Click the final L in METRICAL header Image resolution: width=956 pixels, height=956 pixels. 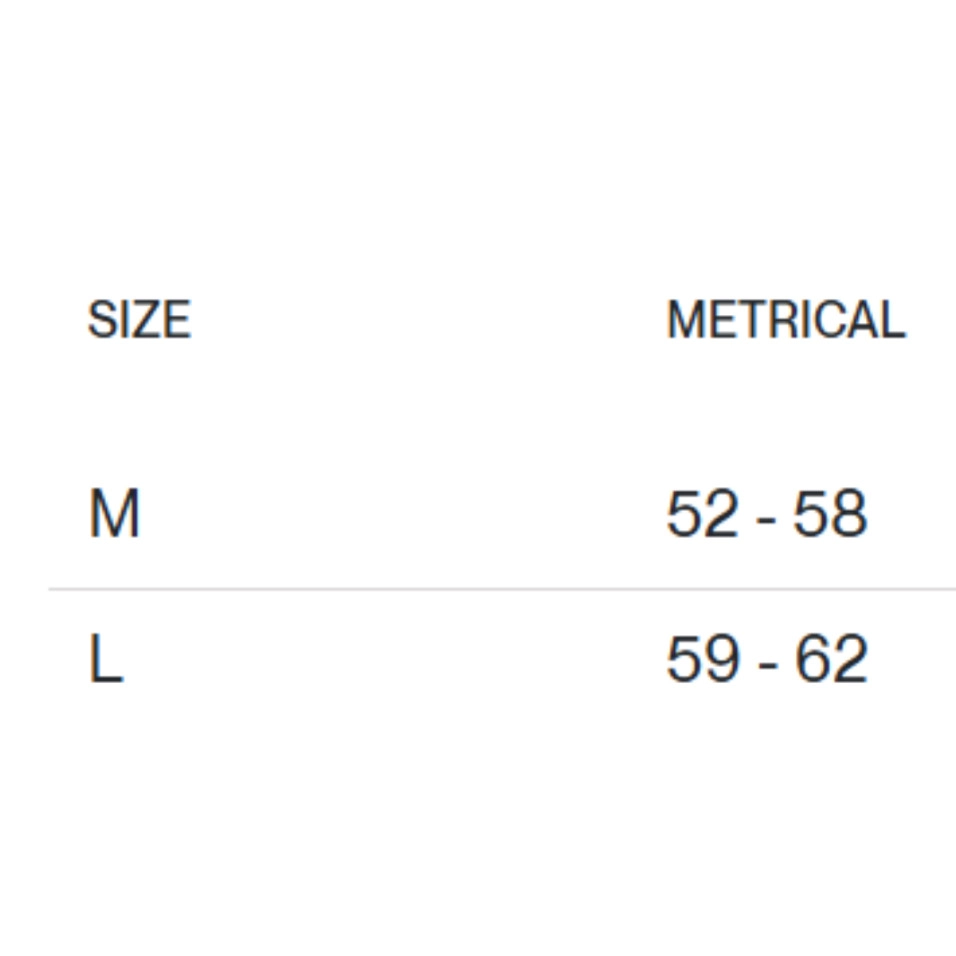pos(893,320)
